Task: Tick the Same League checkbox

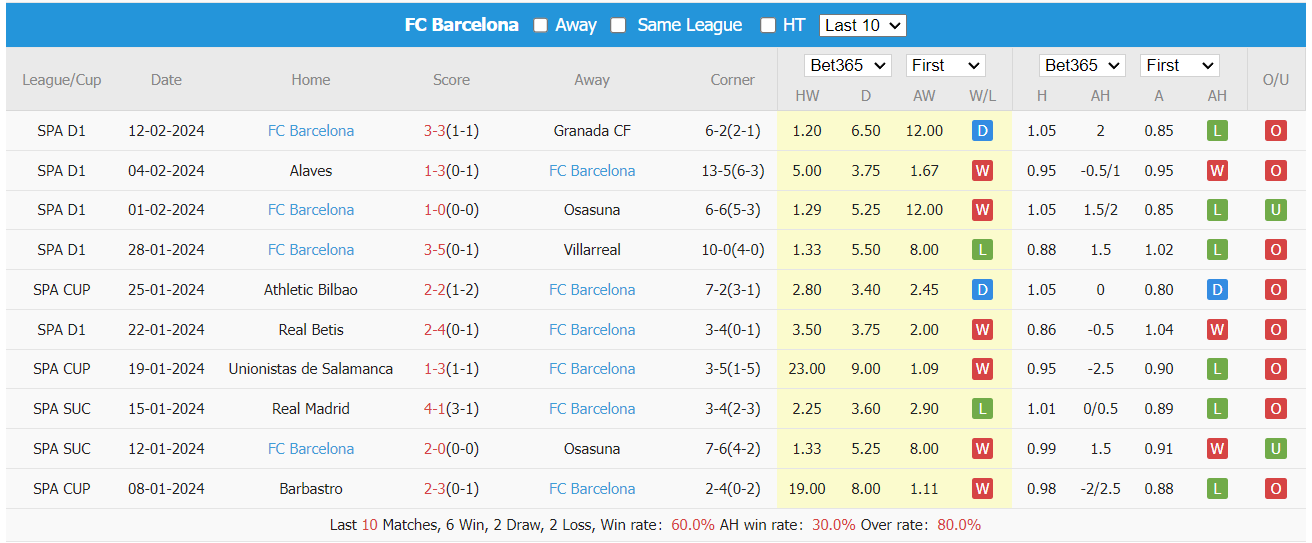Action: [619, 25]
